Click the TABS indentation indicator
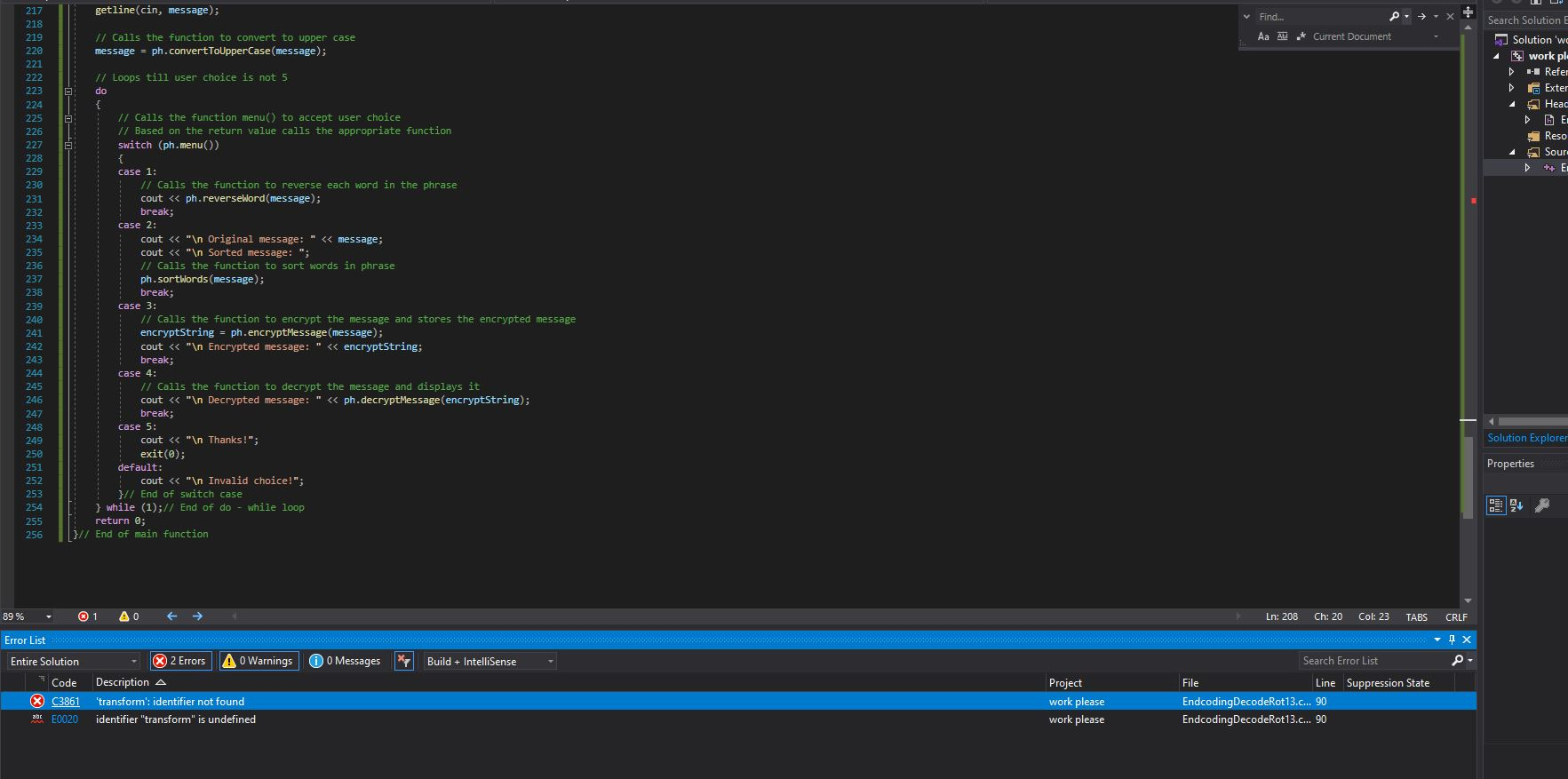 click(x=1417, y=617)
